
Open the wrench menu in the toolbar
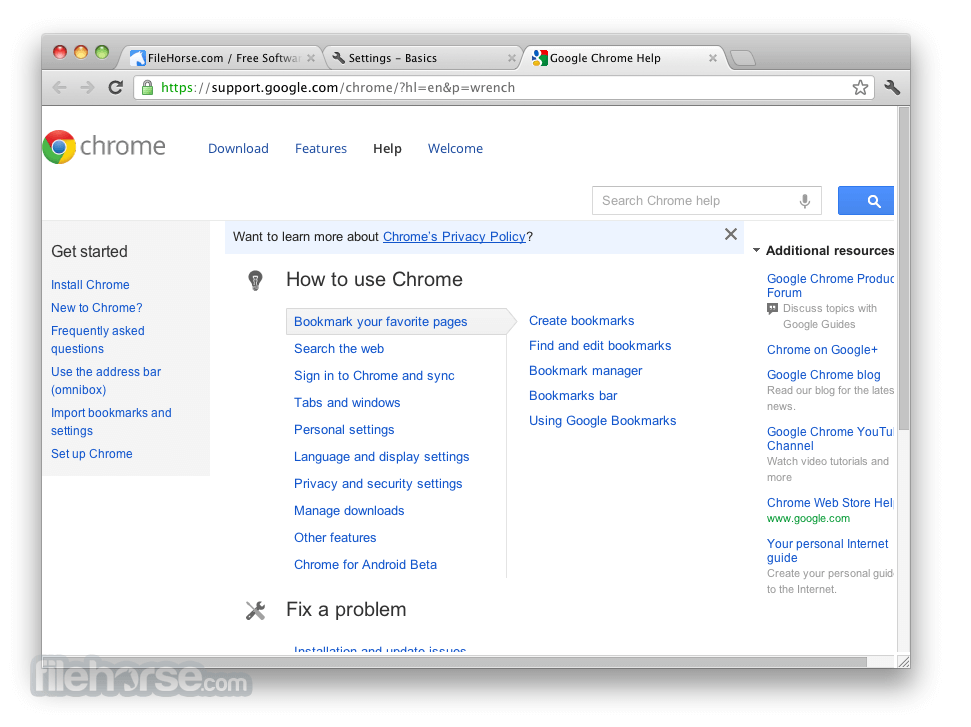[x=892, y=88]
